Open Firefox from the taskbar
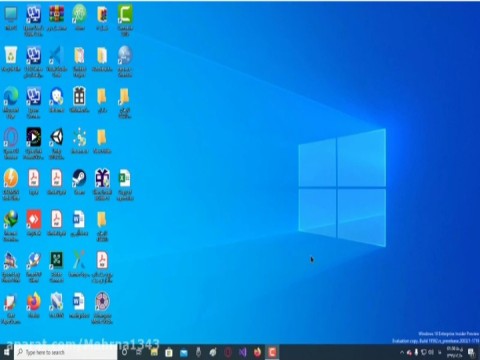 tap(257, 352)
